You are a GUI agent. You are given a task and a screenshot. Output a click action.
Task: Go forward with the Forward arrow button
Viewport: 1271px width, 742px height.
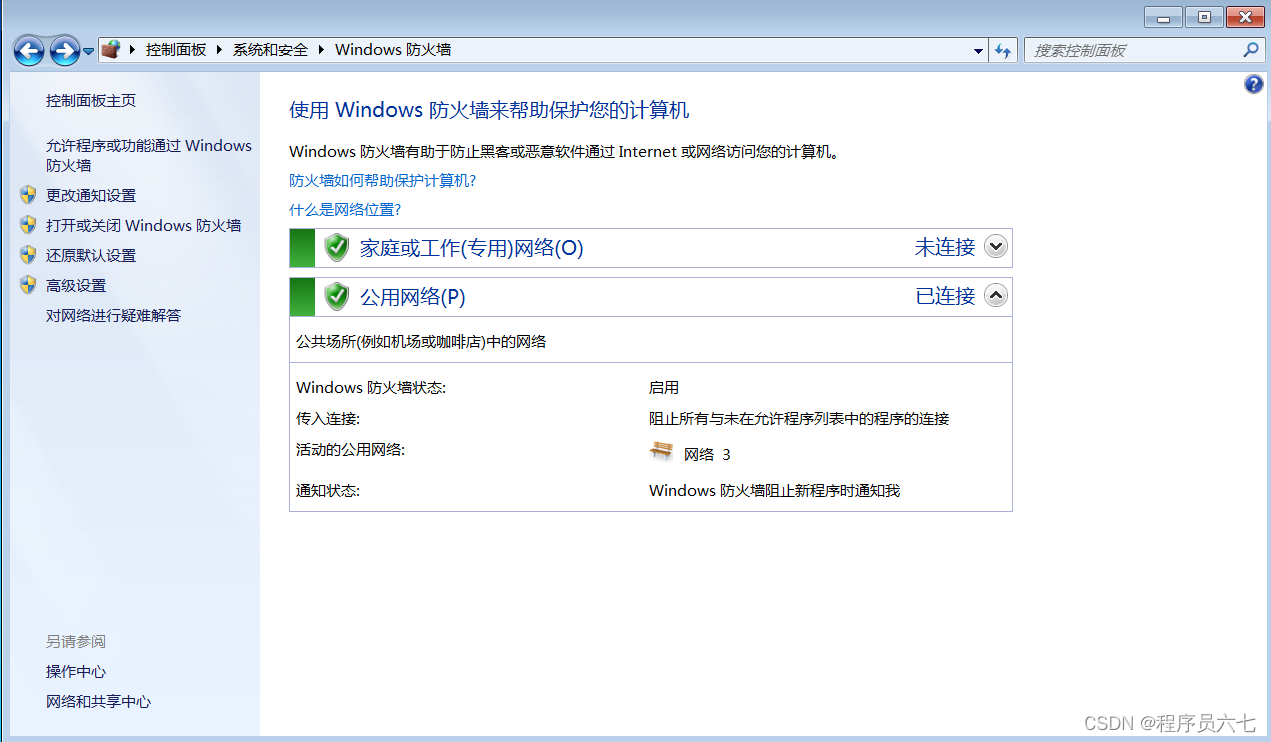(x=64, y=50)
